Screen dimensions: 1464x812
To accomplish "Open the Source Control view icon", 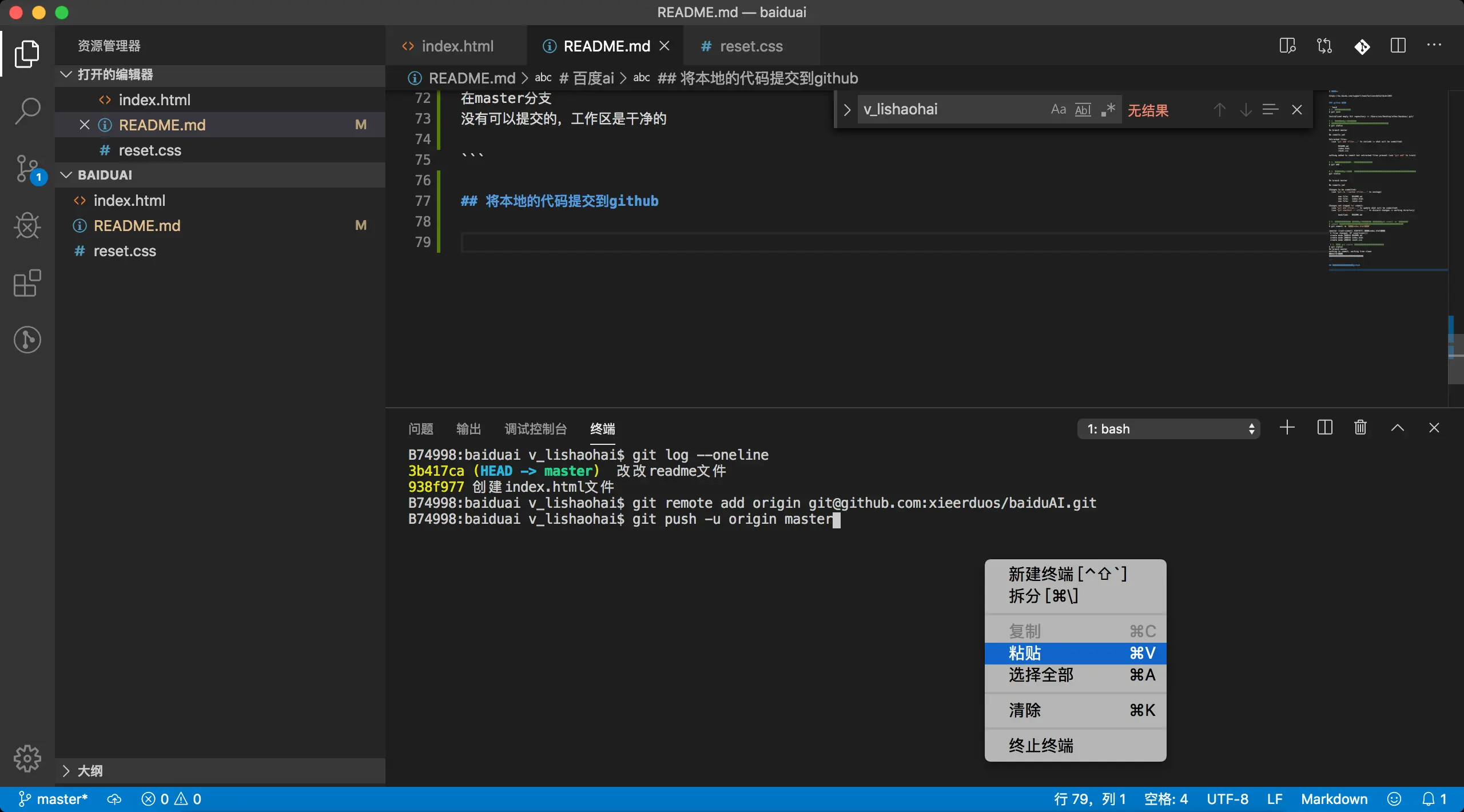I will pyautogui.click(x=27, y=169).
